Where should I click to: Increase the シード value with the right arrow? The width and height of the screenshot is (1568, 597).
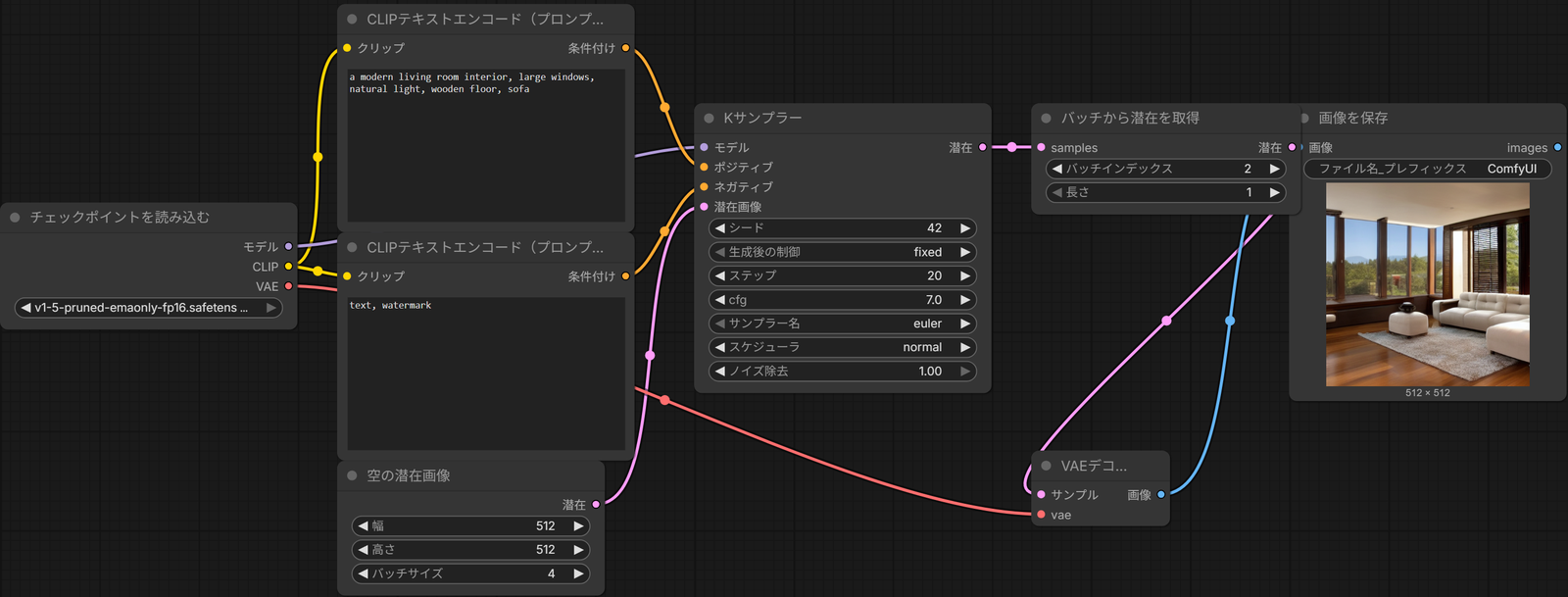pos(965,228)
